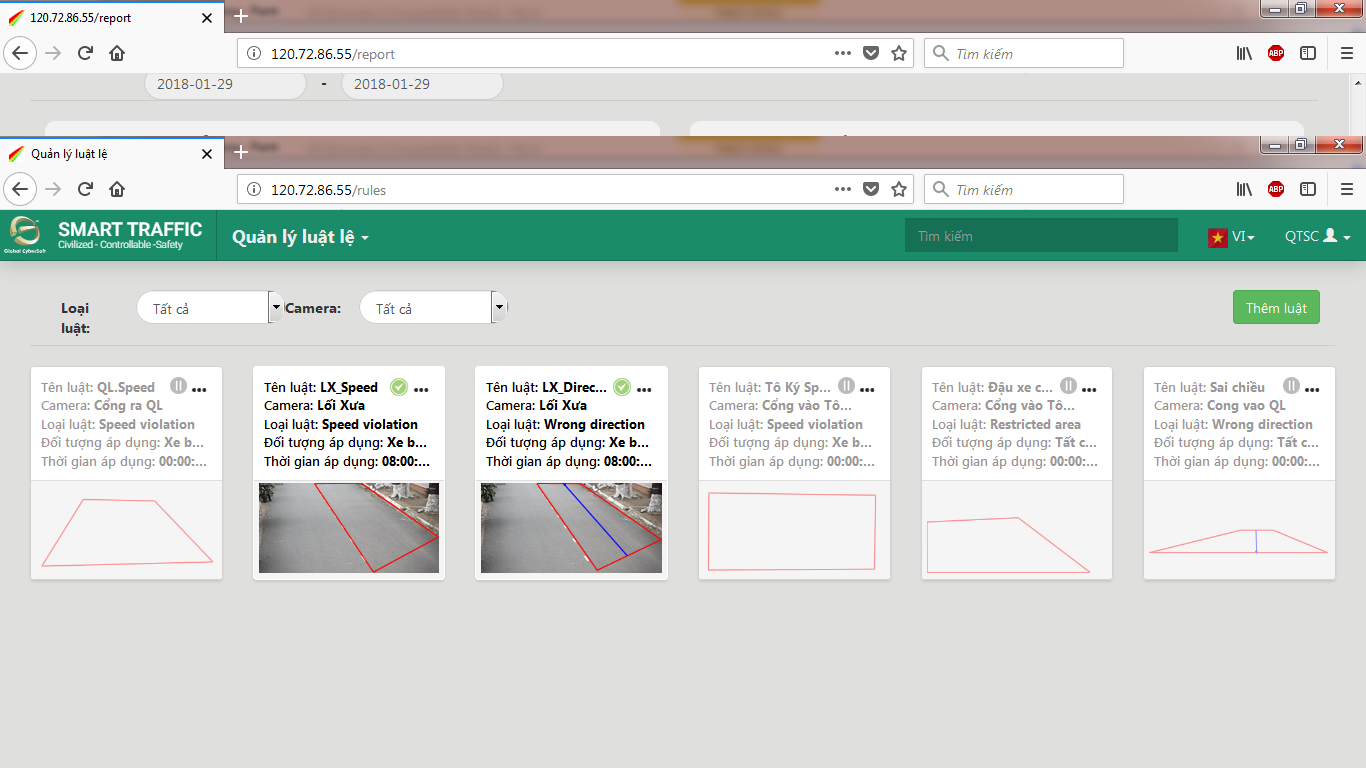This screenshot has width=1366, height=768.
Task: Close the 120.72.86.55/report tab
Action: [x=207, y=18]
